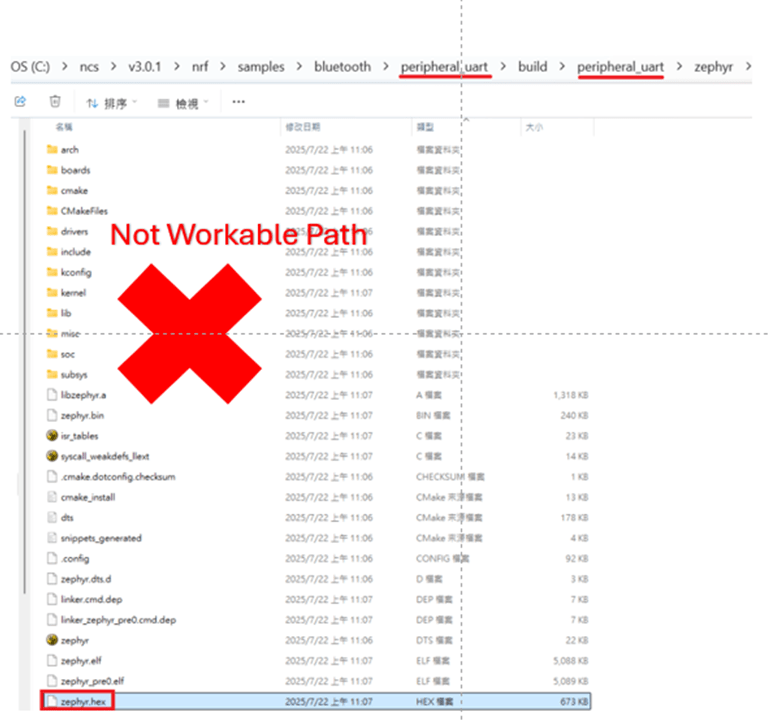Sort by the 修改日期 column header
The width and height of the screenshot is (769, 721).
[x=303, y=128]
